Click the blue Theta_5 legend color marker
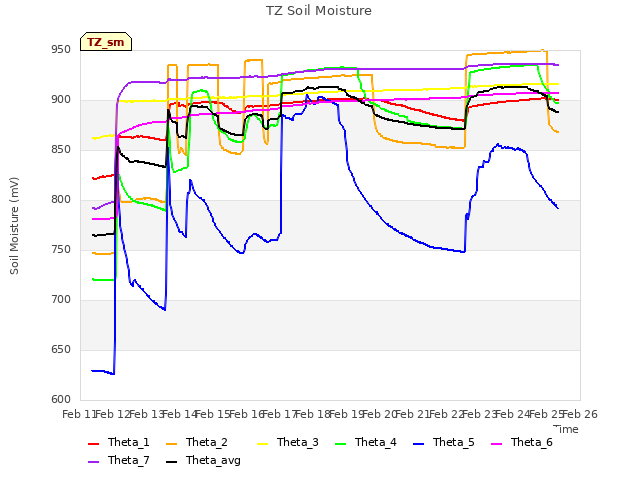The width and height of the screenshot is (640, 480). 418,444
